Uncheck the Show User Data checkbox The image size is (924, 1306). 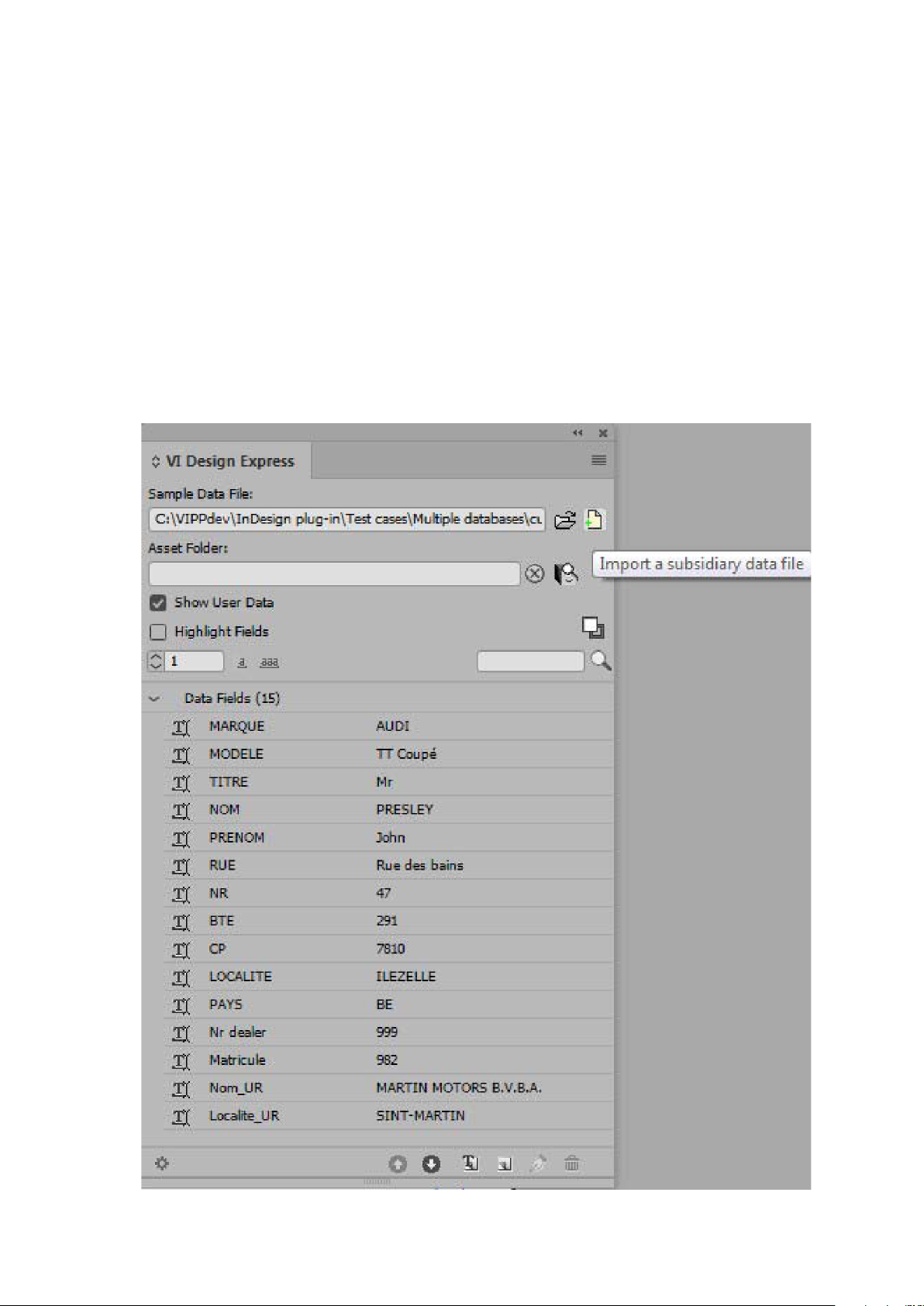[158, 603]
